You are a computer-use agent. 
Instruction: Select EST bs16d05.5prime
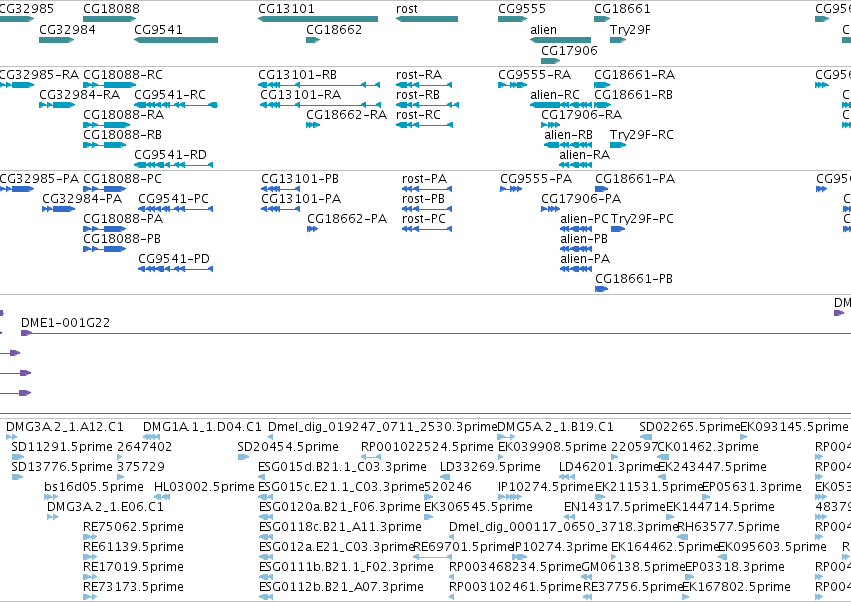point(94,486)
